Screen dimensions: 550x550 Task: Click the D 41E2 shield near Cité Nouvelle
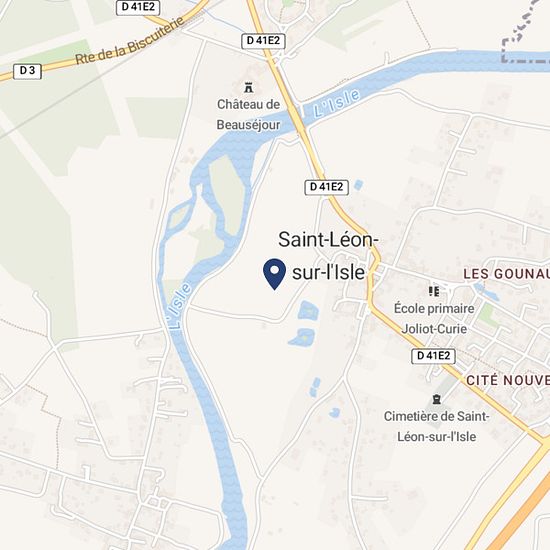[433, 356]
